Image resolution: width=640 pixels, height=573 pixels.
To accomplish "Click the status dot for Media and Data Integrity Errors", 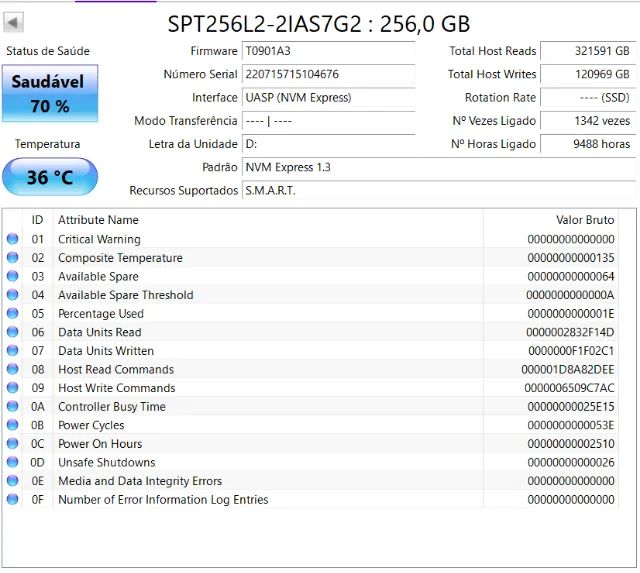I will [13, 480].
